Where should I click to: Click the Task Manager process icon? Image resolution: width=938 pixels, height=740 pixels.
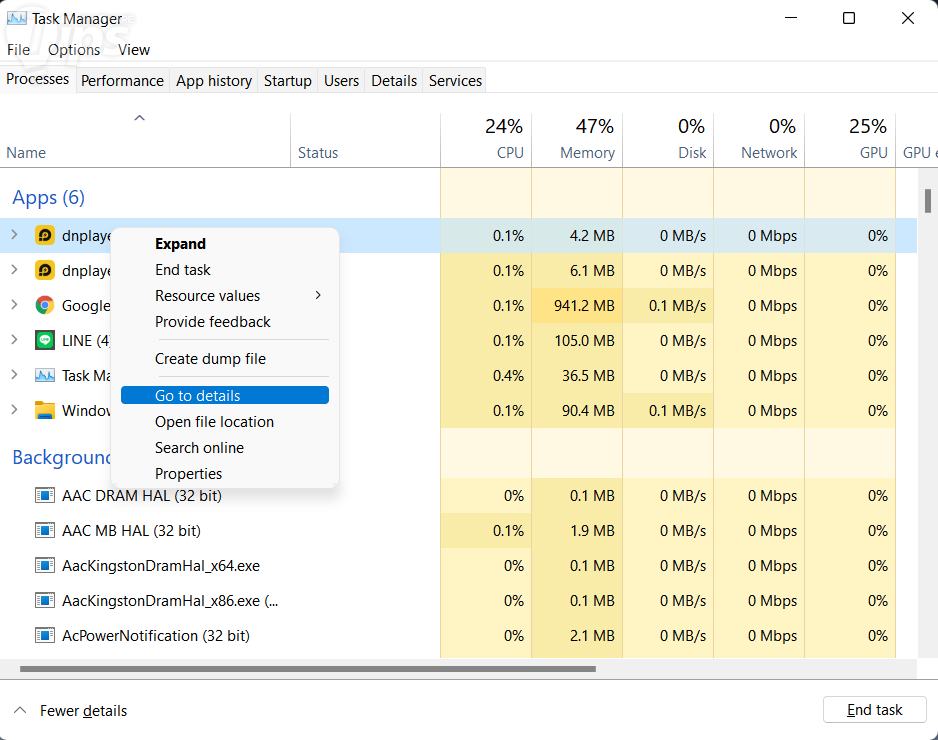point(44,376)
